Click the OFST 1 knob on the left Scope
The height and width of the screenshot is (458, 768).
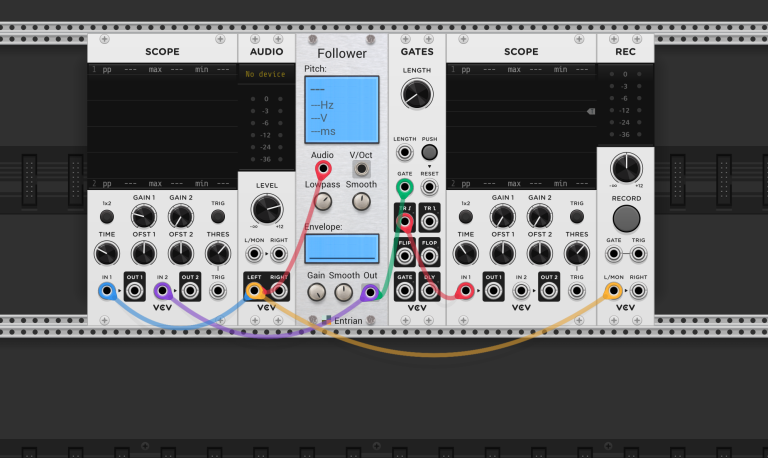(144, 254)
